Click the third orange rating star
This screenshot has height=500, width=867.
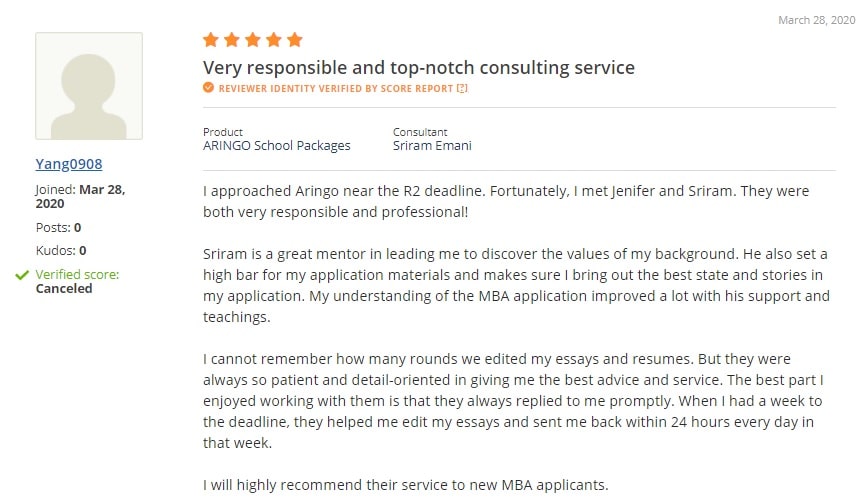click(253, 39)
